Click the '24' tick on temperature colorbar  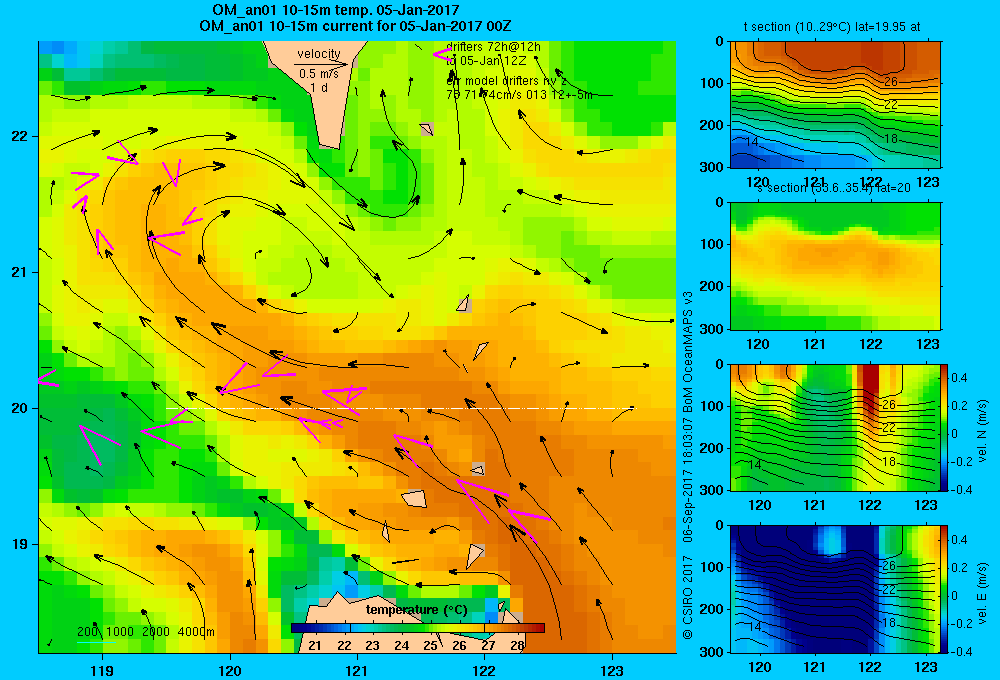[402, 646]
